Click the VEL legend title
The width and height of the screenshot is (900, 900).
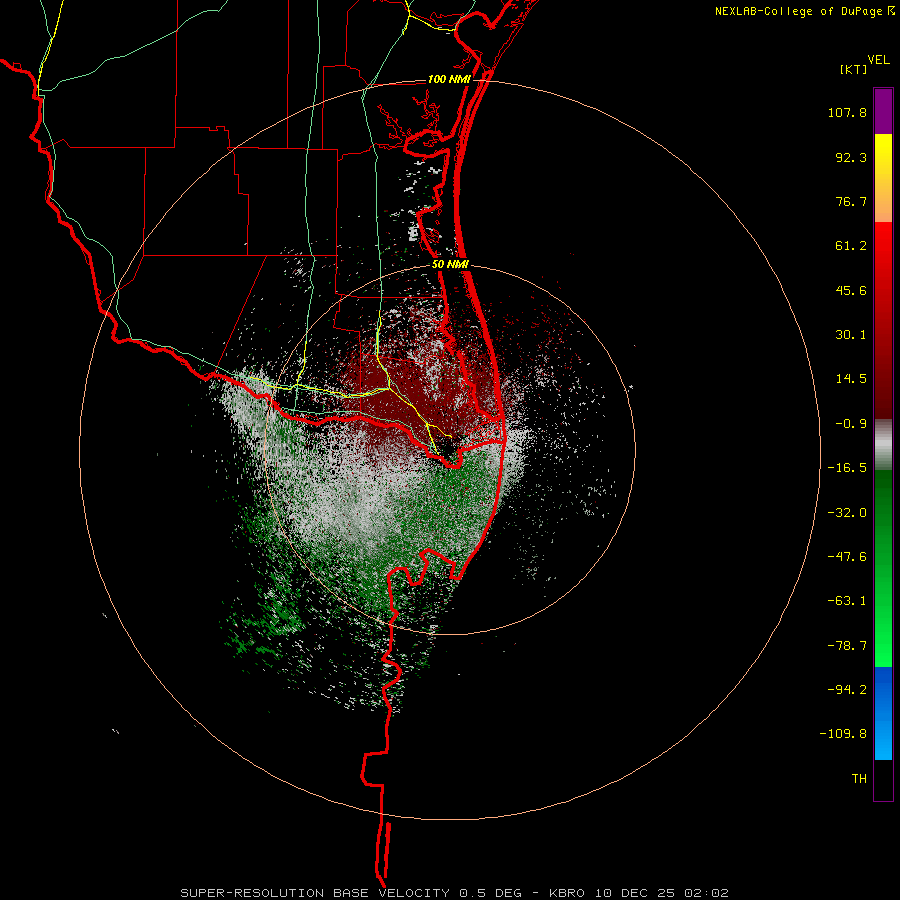(x=878, y=60)
